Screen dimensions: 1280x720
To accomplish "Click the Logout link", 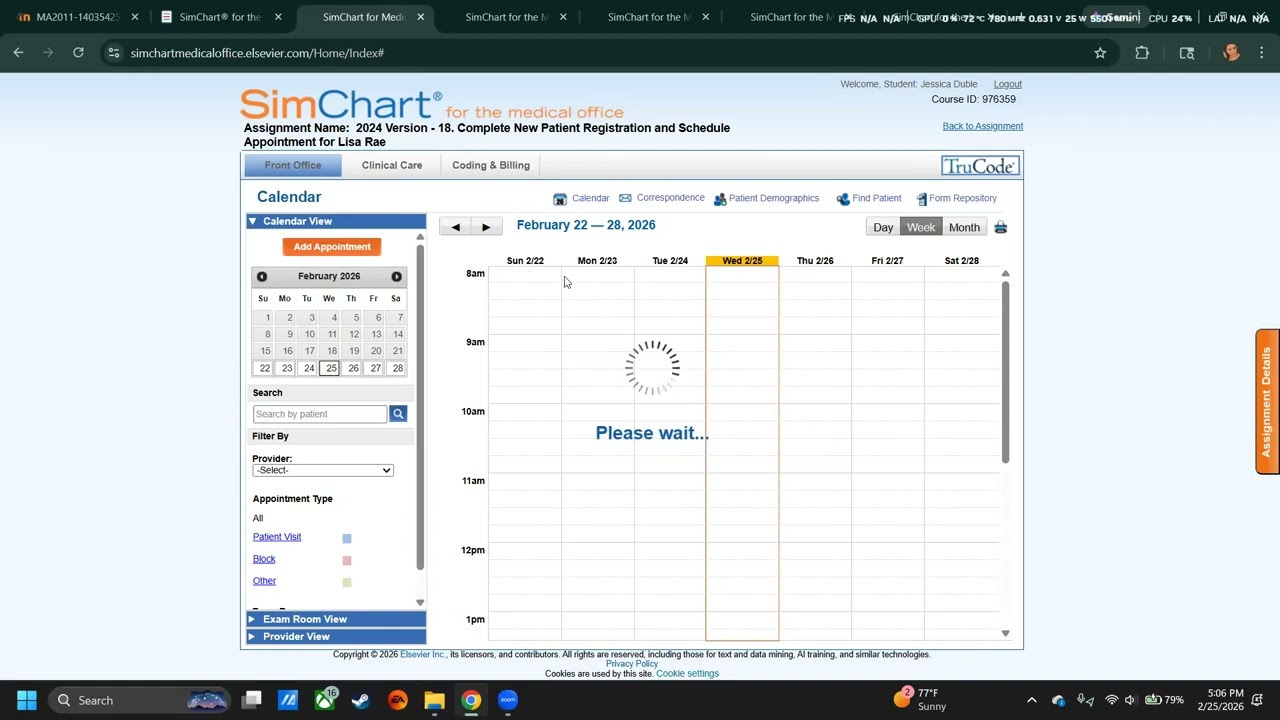I will (1007, 84).
